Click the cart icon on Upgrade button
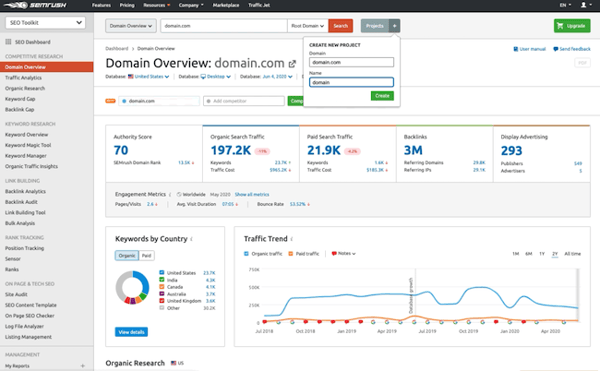This screenshot has width=600, height=371. 560,26
